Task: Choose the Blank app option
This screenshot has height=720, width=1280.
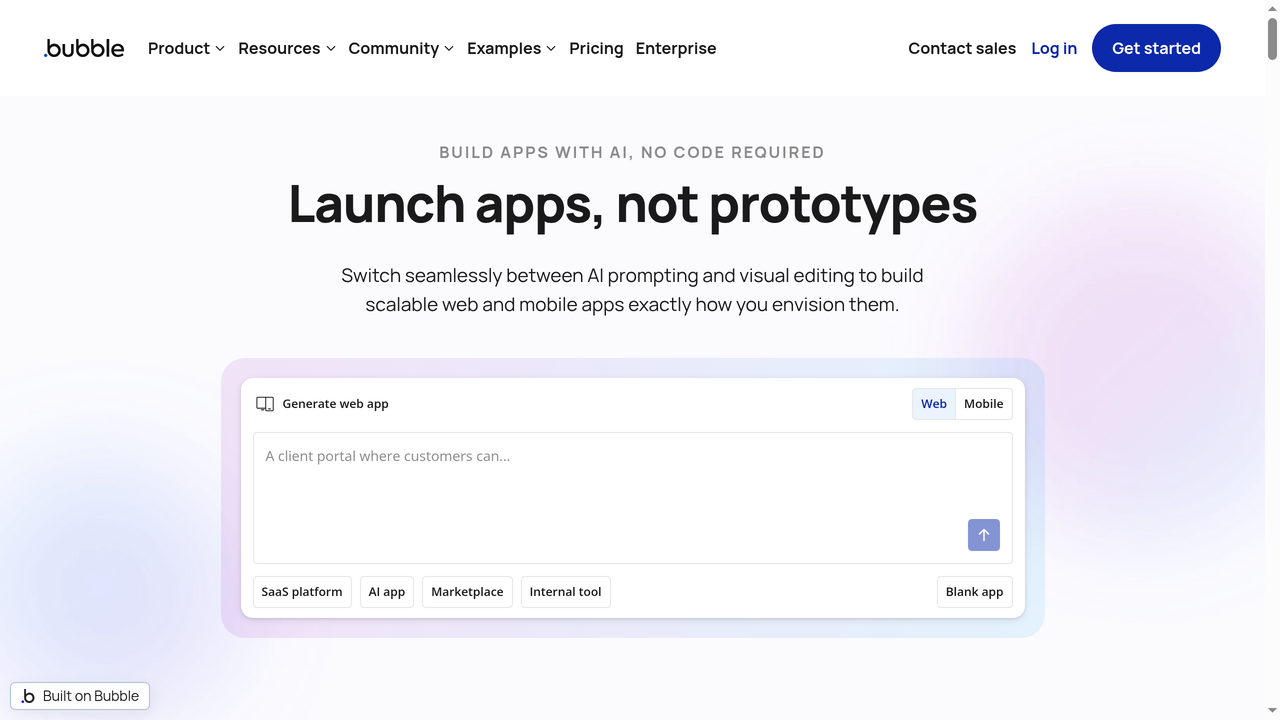Action: point(974,591)
